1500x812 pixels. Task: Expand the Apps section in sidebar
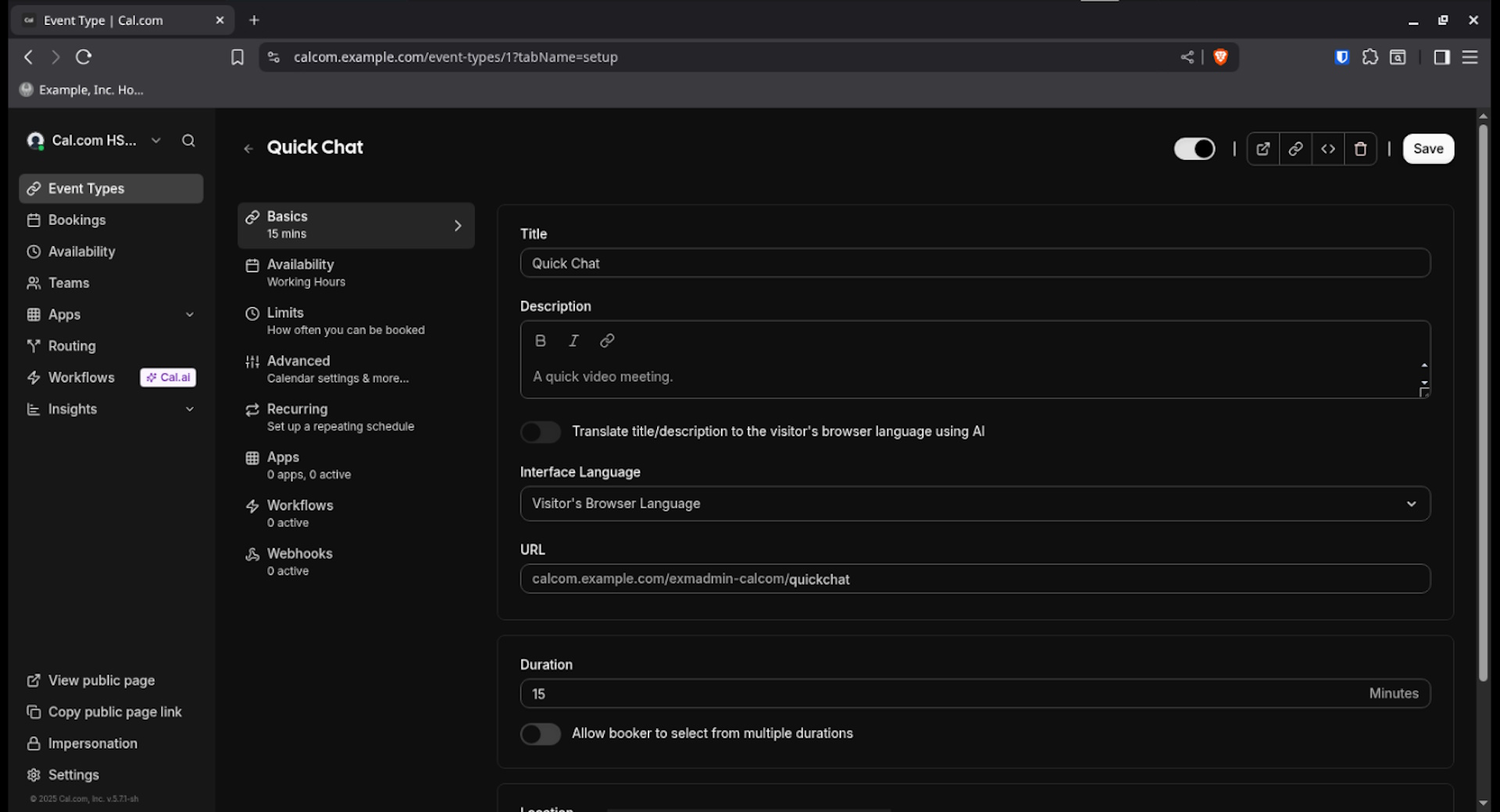(189, 315)
